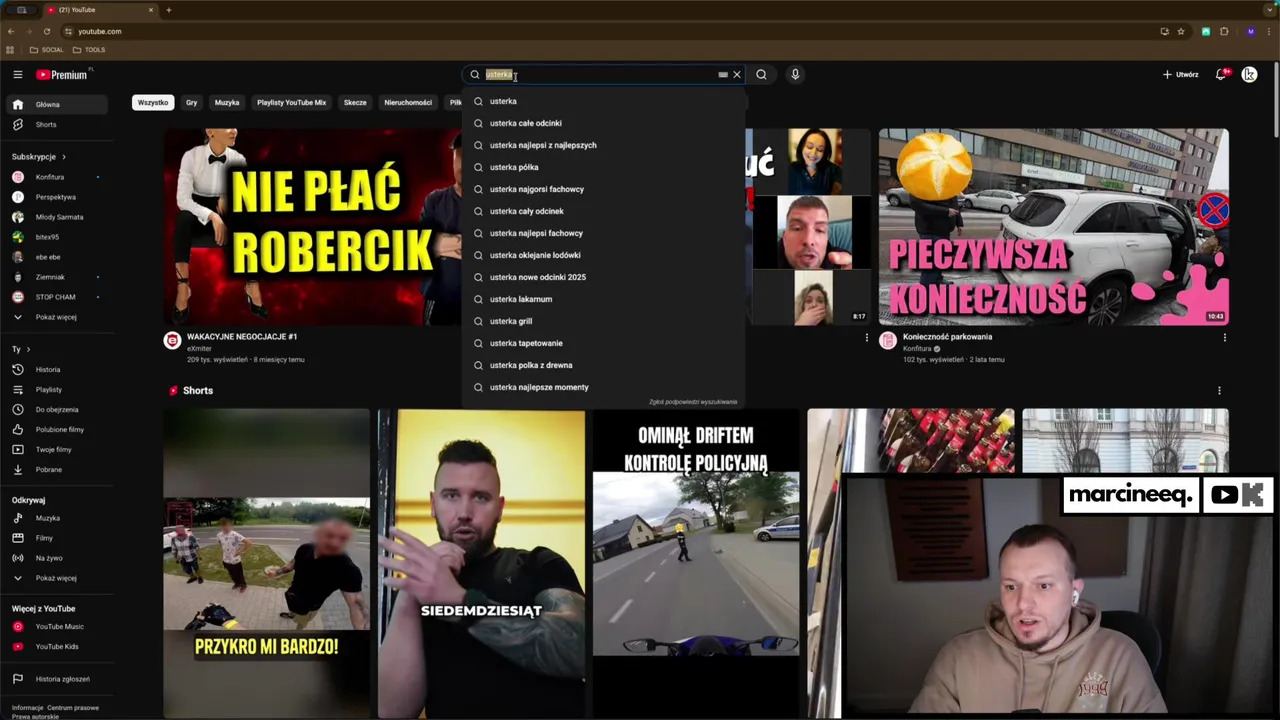Choose suggestion usterka nowe odcinki 2025

[603, 277]
